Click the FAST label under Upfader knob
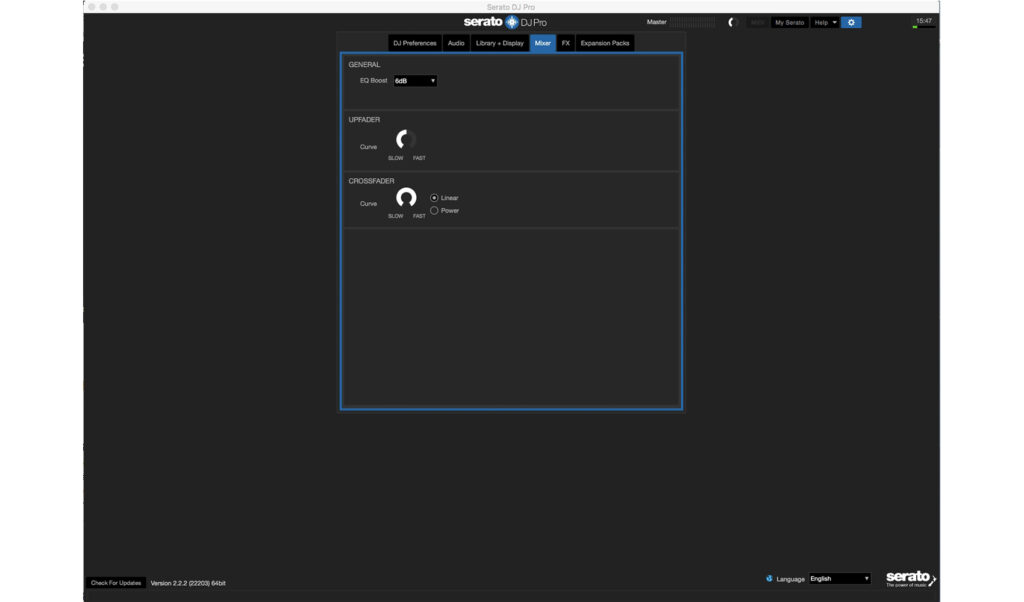Viewport: 1024px width, 602px height. [419, 158]
